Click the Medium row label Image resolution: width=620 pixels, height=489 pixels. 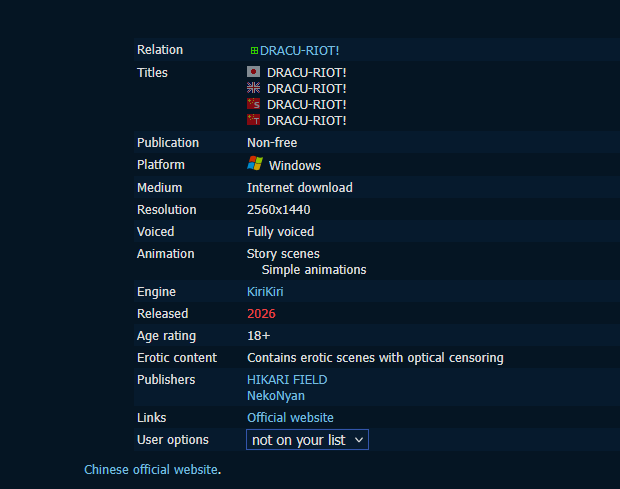(x=160, y=188)
